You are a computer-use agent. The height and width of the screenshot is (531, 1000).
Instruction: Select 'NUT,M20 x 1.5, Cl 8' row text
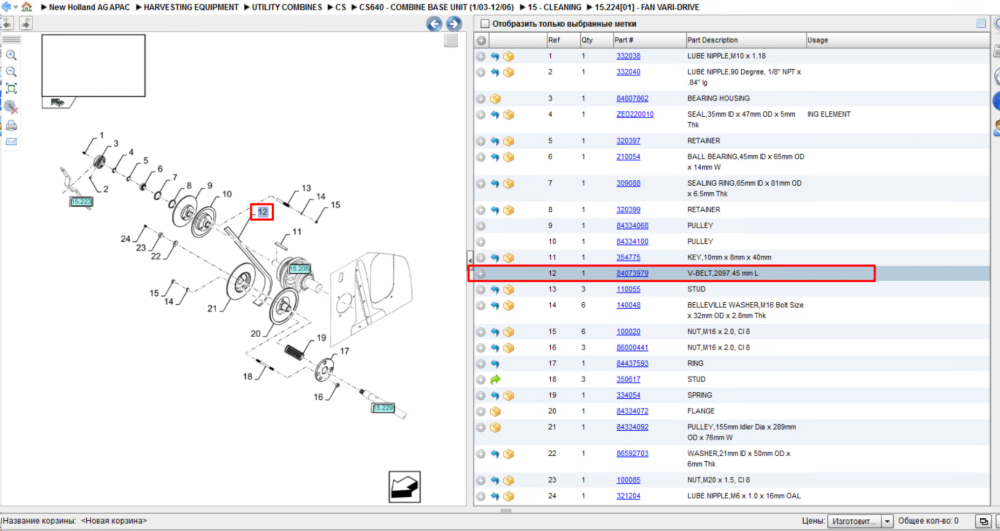pyautogui.click(x=719, y=480)
